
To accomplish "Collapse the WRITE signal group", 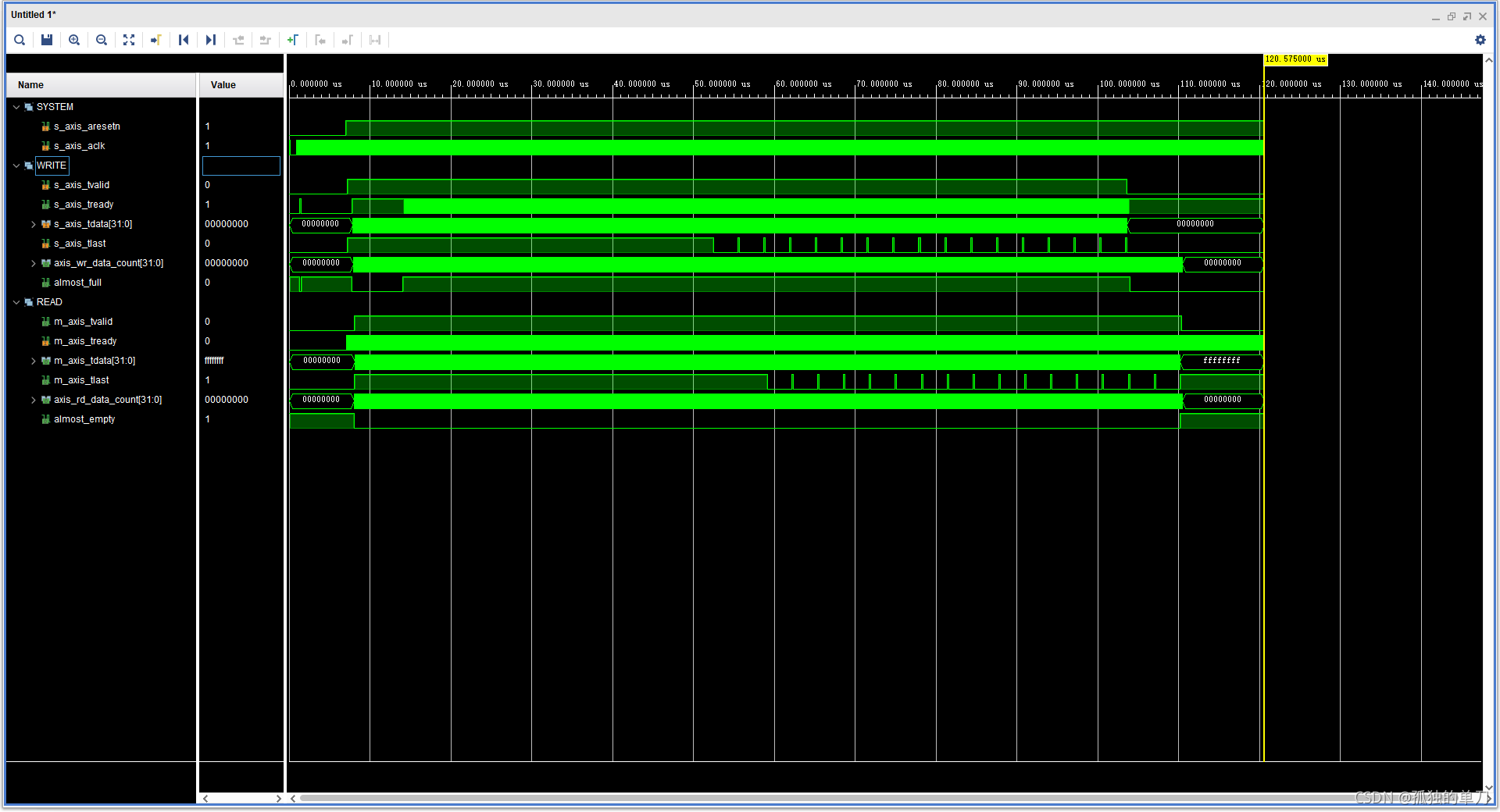I will [x=16, y=166].
